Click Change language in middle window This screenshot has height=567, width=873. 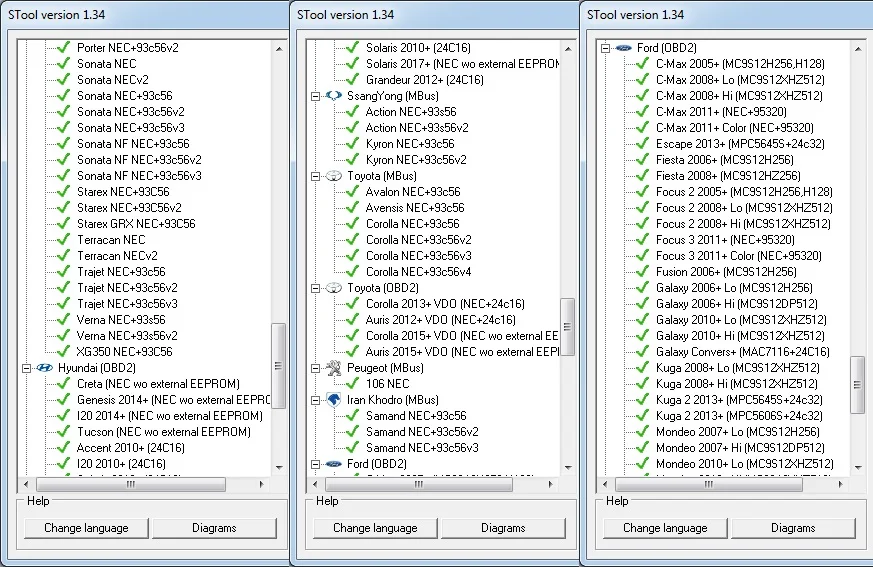point(375,528)
